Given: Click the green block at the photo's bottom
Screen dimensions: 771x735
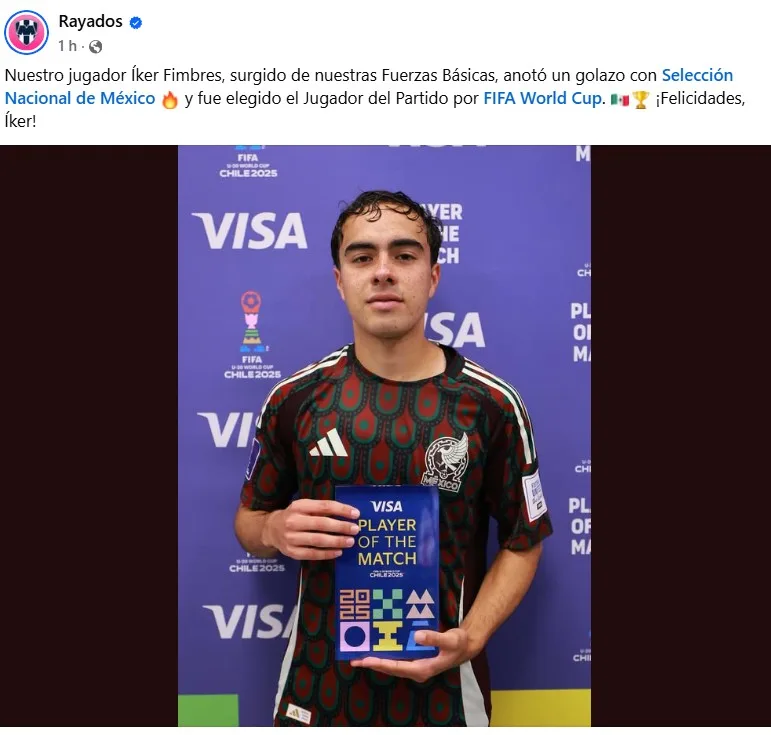Looking at the screenshot, I should pyautogui.click(x=208, y=711).
